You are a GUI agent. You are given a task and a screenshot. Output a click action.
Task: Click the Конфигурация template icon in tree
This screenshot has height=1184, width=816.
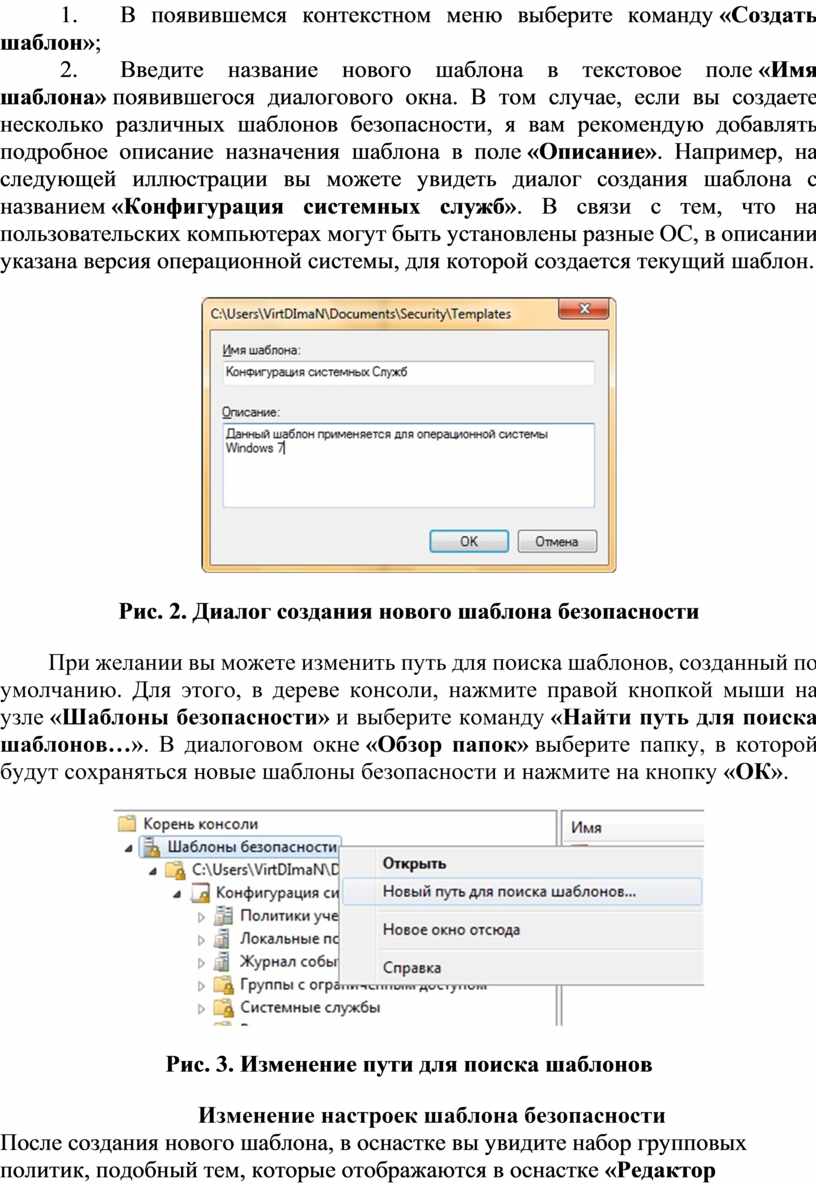pyautogui.click(x=200, y=893)
